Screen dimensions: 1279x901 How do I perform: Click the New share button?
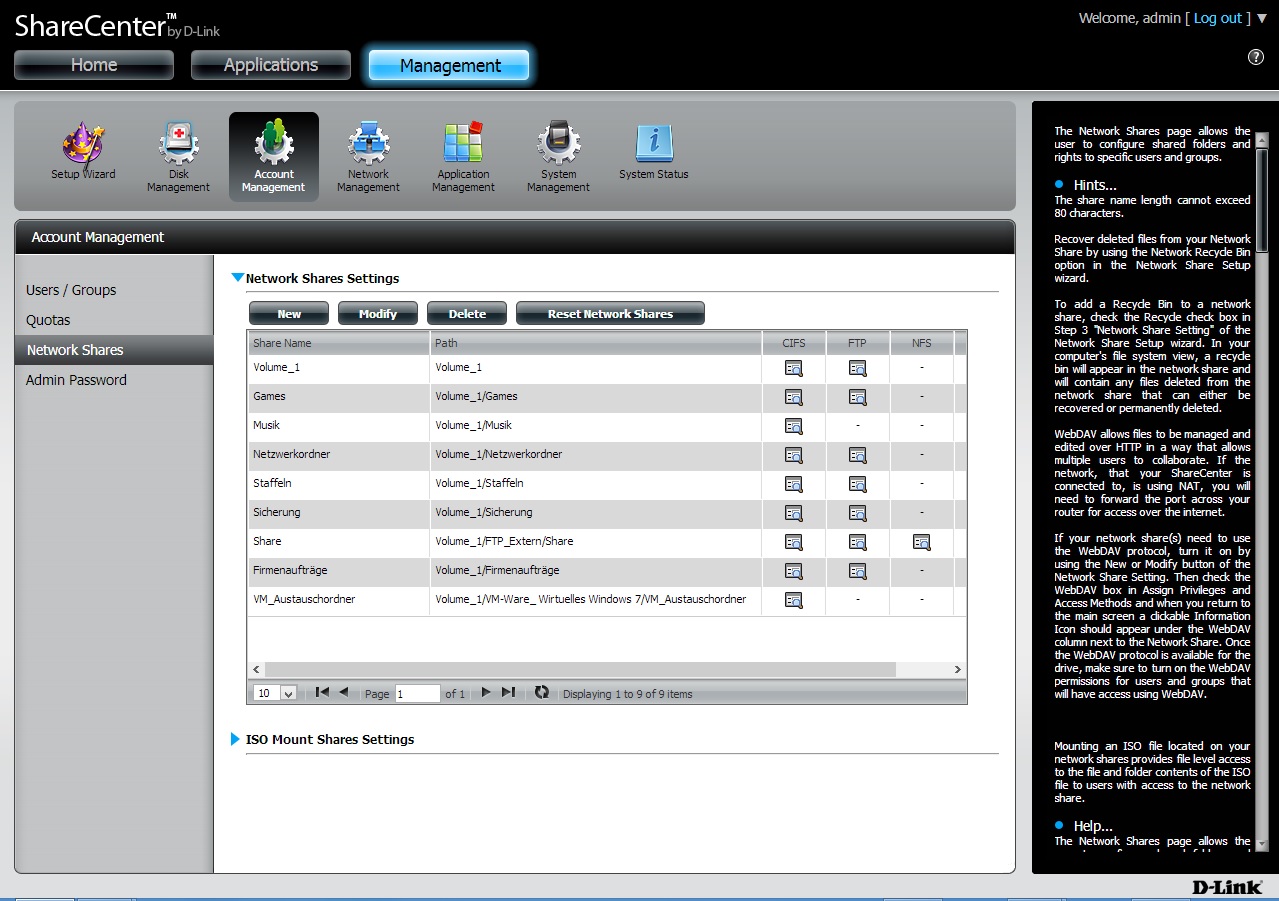point(289,314)
